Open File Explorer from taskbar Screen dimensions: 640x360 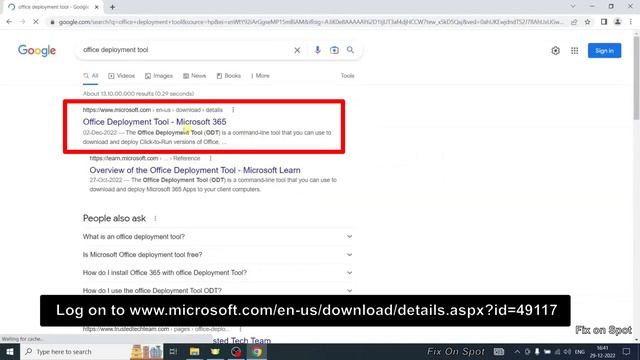coord(194,351)
